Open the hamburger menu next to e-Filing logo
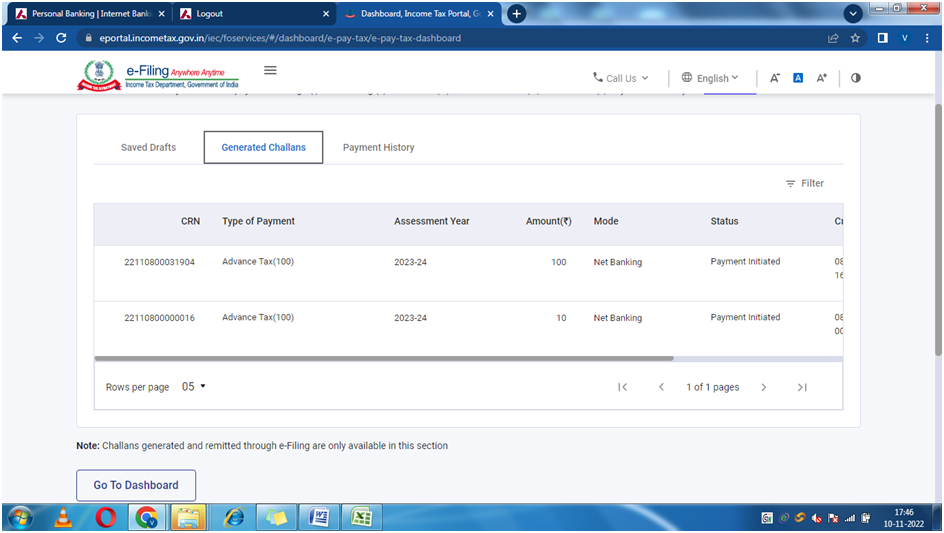Screen dimensions: 944x533 (270, 71)
